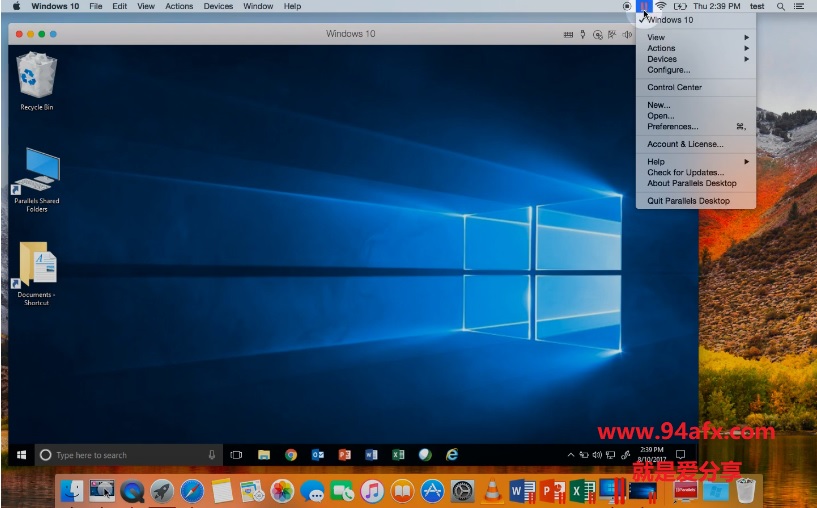Click the microphone in the search box
This screenshot has width=817, height=508.
(x=212, y=455)
